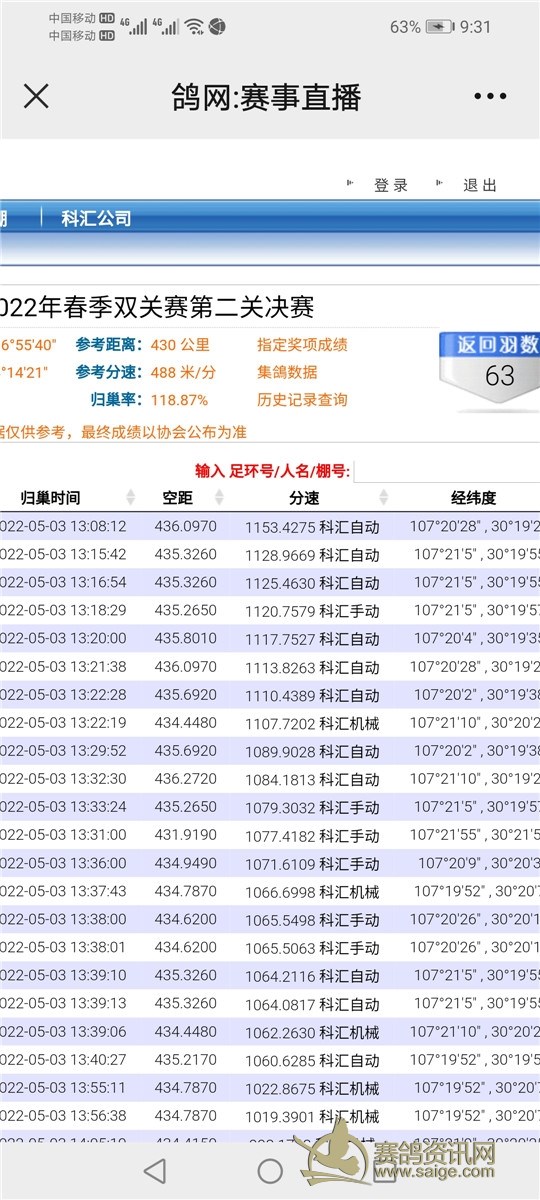Open 集鸽数据 link
Screen dimensions: 540x1200
tap(287, 372)
